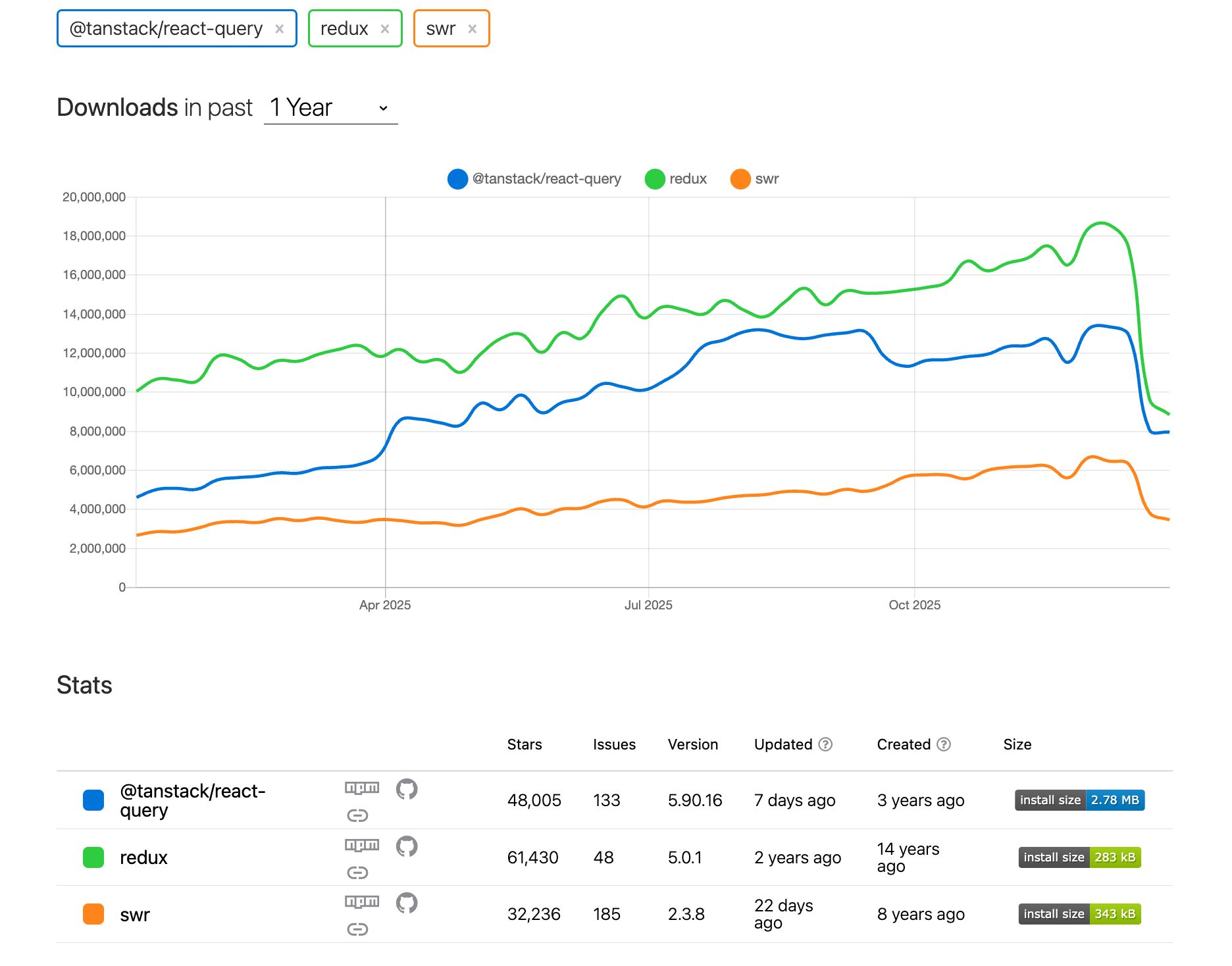
Task: Remove swr package tag
Action: coord(472,29)
